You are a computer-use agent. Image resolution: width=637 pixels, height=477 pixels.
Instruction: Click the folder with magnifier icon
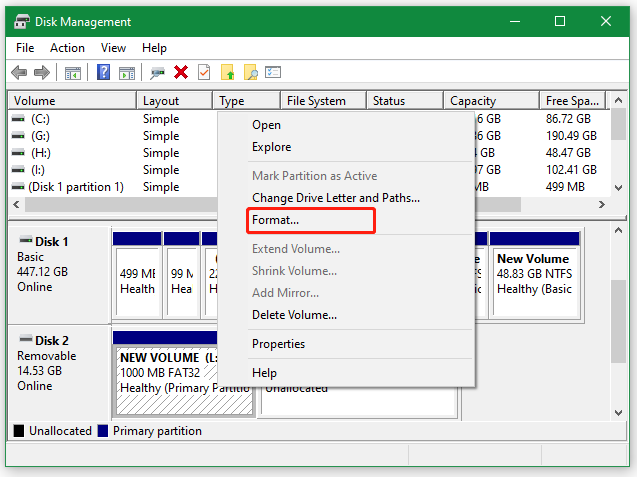(251, 72)
